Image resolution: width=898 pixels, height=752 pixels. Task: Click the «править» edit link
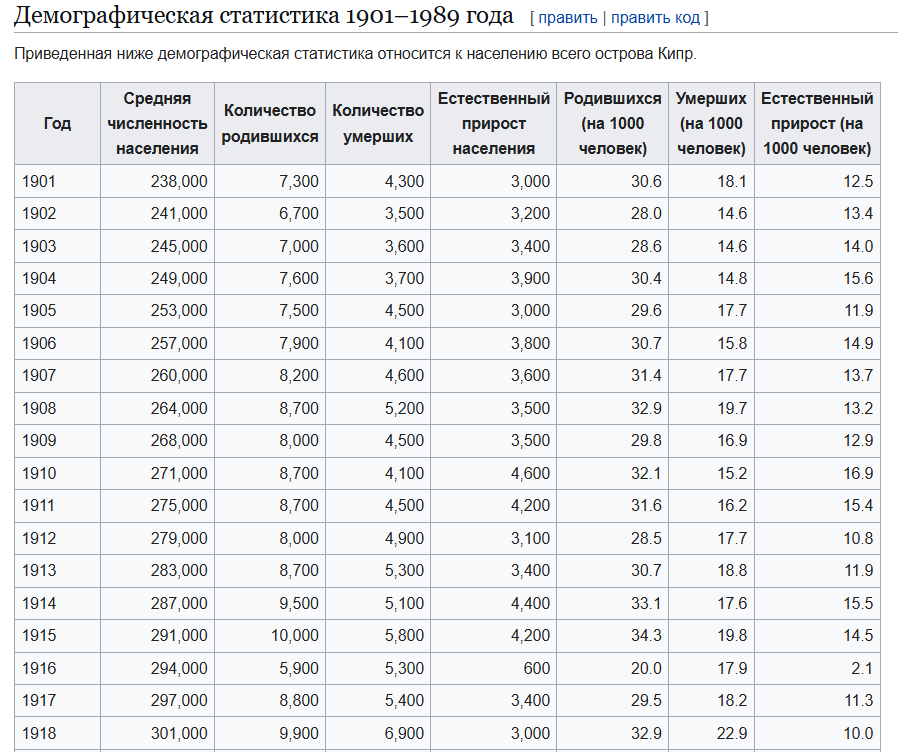pos(568,18)
